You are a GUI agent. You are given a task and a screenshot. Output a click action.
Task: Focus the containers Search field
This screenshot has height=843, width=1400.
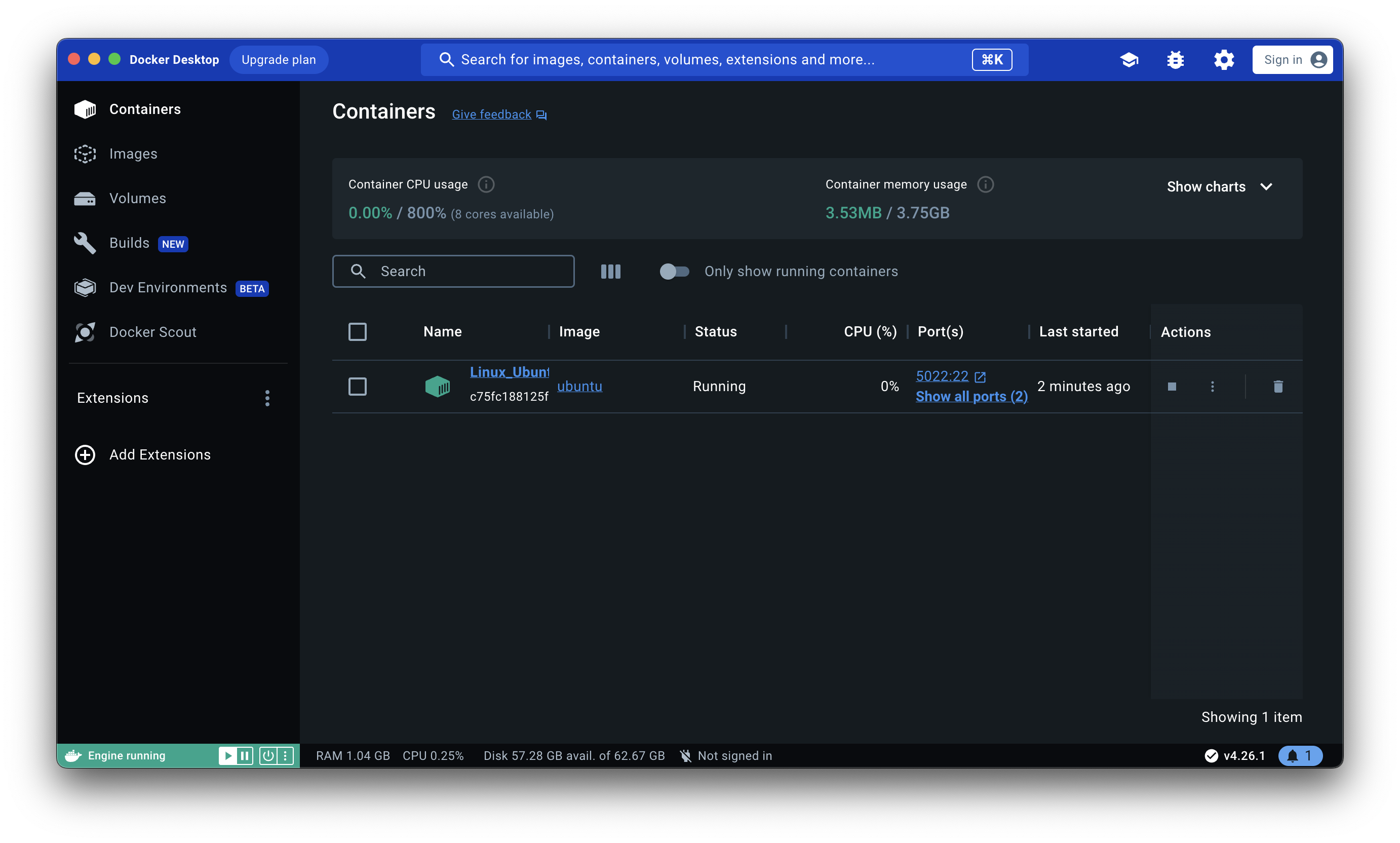453,271
